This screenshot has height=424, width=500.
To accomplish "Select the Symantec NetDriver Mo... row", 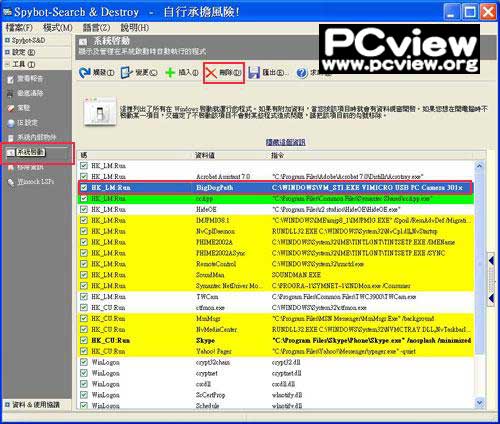I will coord(276,286).
